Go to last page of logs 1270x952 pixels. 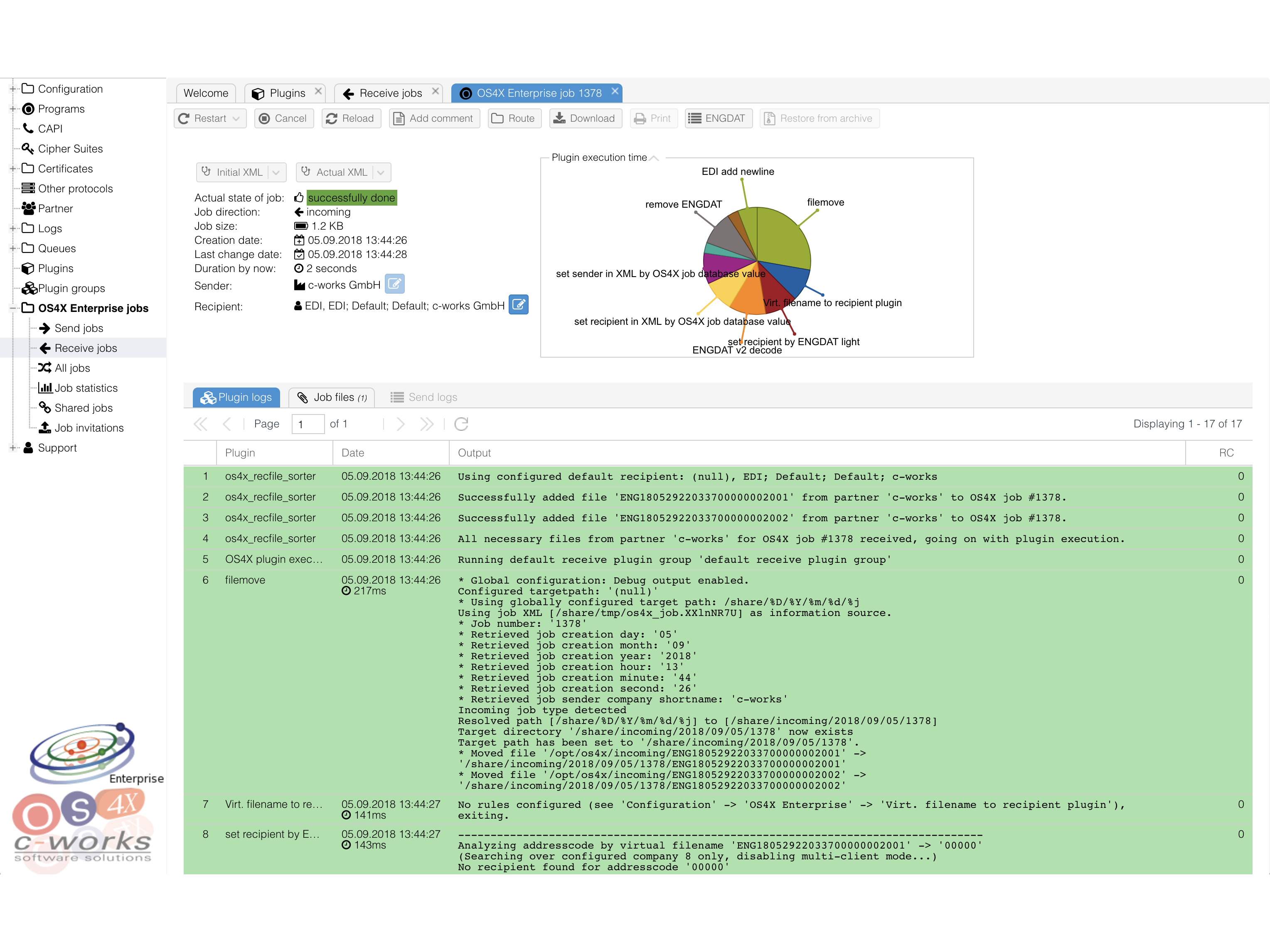pyautogui.click(x=426, y=424)
